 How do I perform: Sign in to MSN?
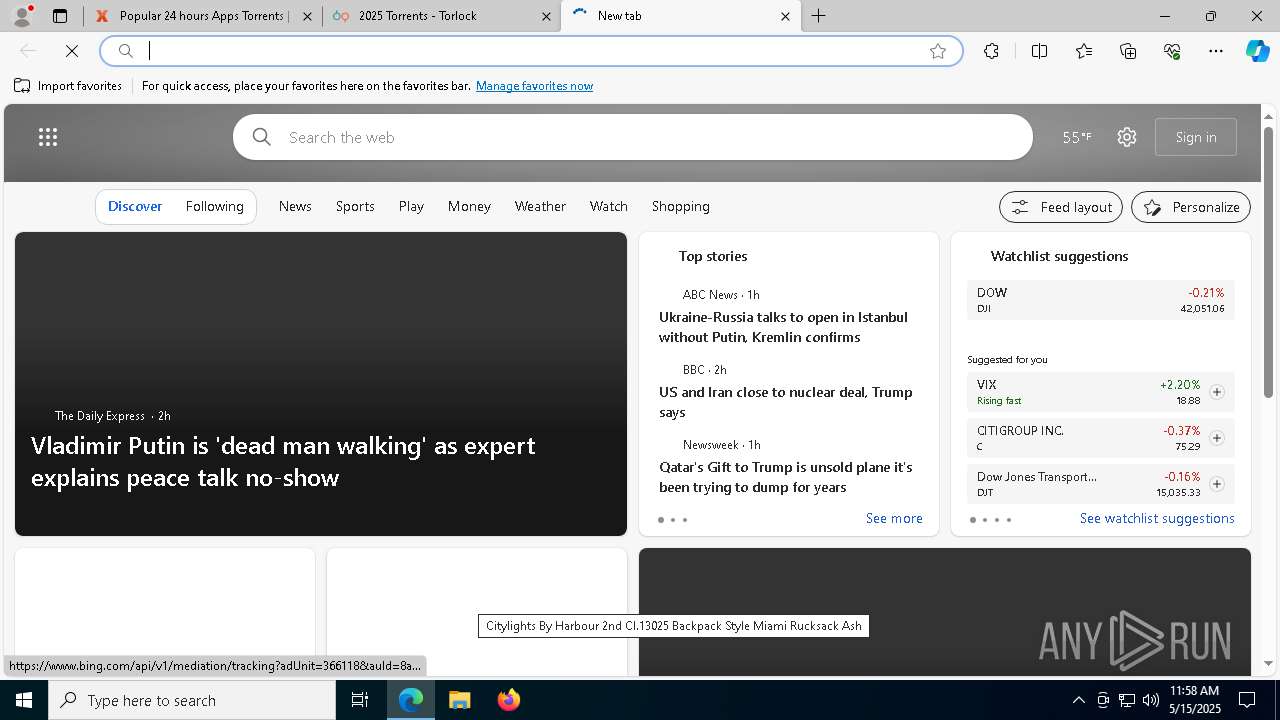coord(1196,137)
